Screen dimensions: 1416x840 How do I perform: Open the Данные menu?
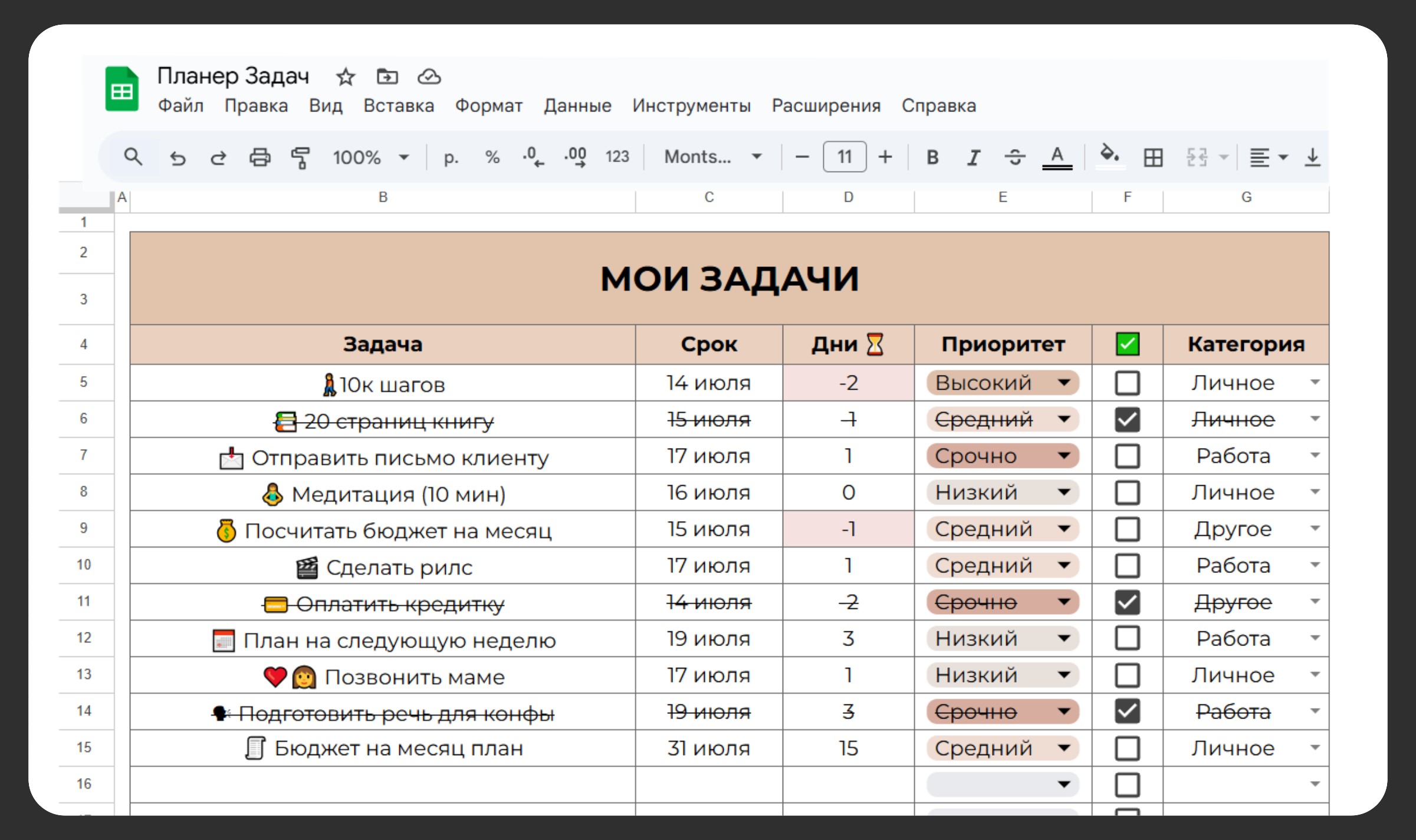pyautogui.click(x=577, y=106)
